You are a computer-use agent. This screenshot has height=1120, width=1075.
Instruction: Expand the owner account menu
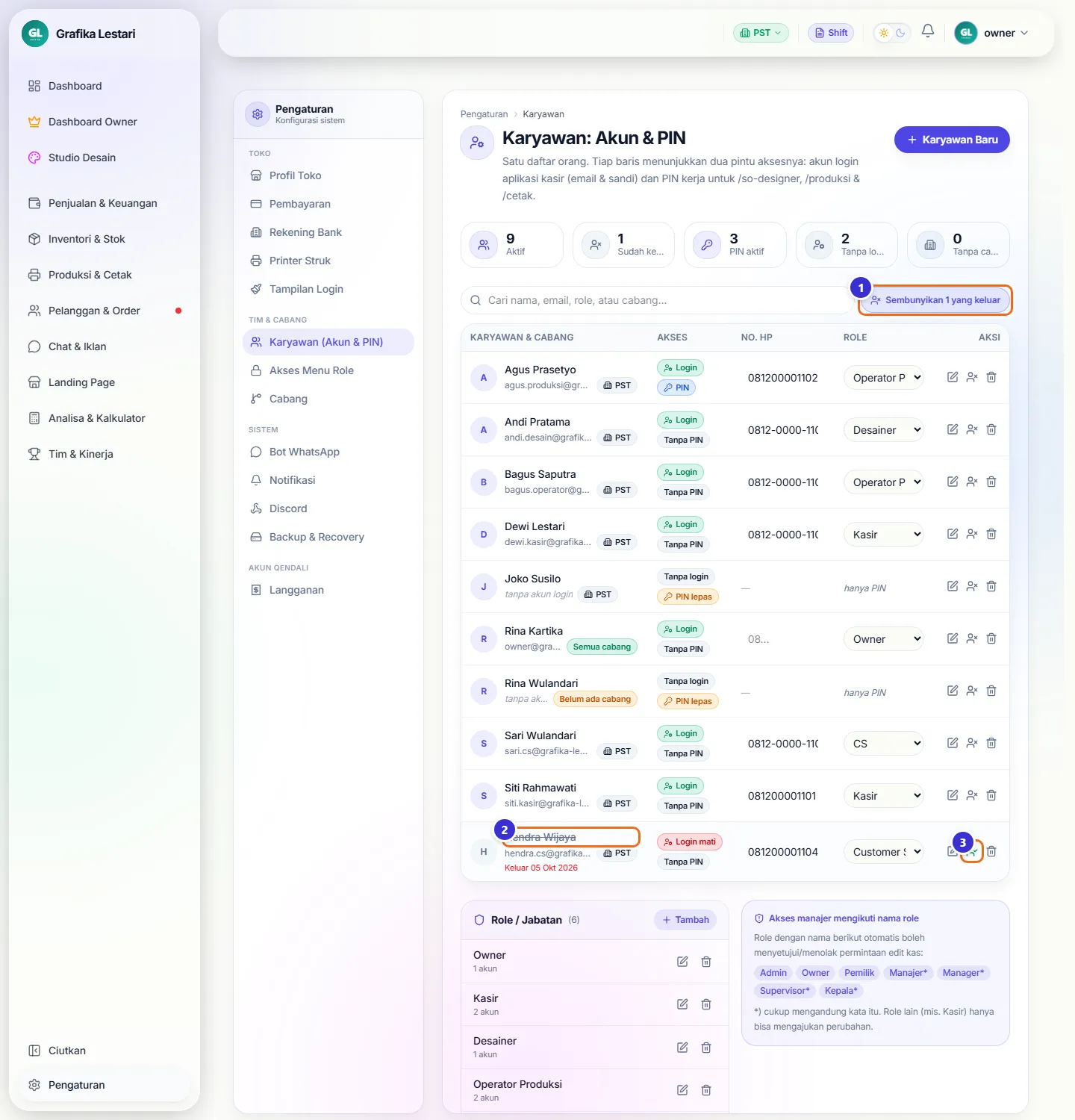tap(992, 33)
